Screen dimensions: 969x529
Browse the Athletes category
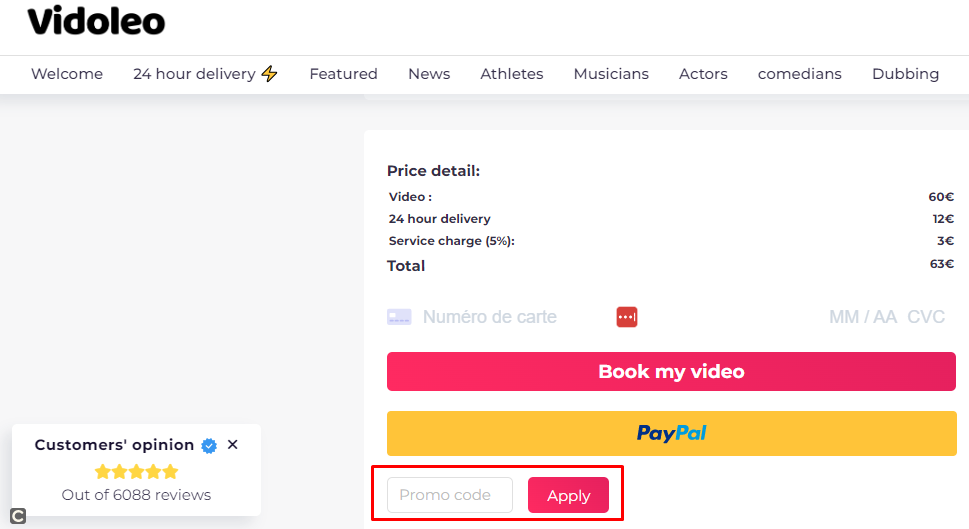pyautogui.click(x=512, y=74)
